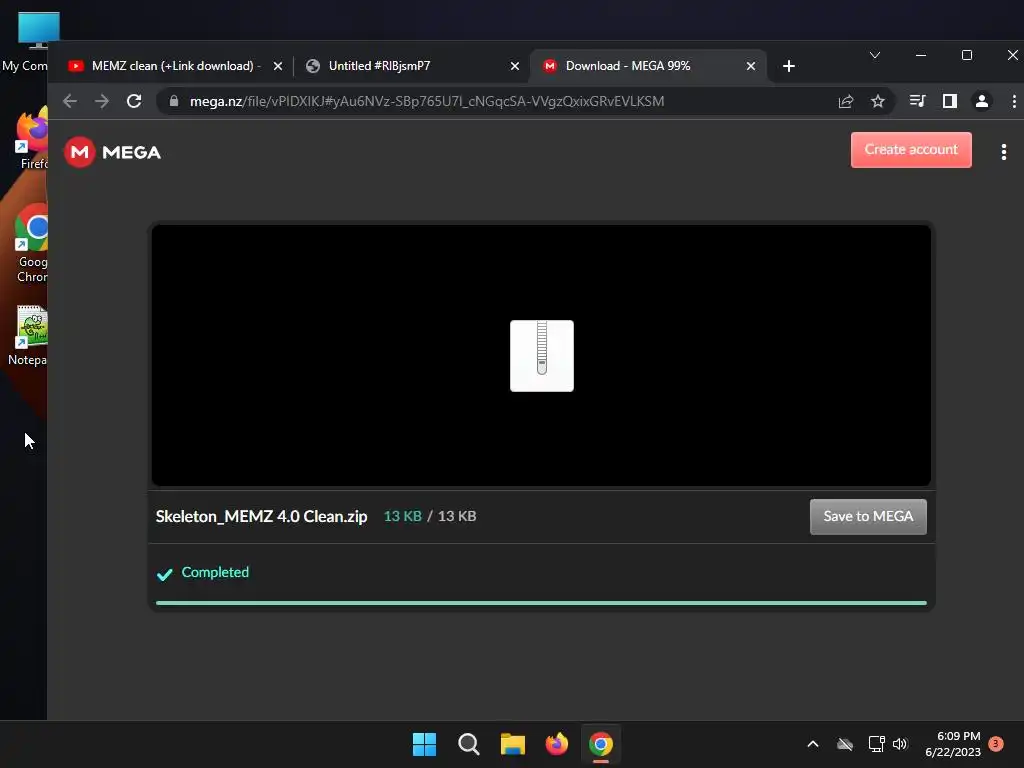Screen dimensions: 1024x768
Task: Click the zip file preview icon
Action: click(541, 356)
